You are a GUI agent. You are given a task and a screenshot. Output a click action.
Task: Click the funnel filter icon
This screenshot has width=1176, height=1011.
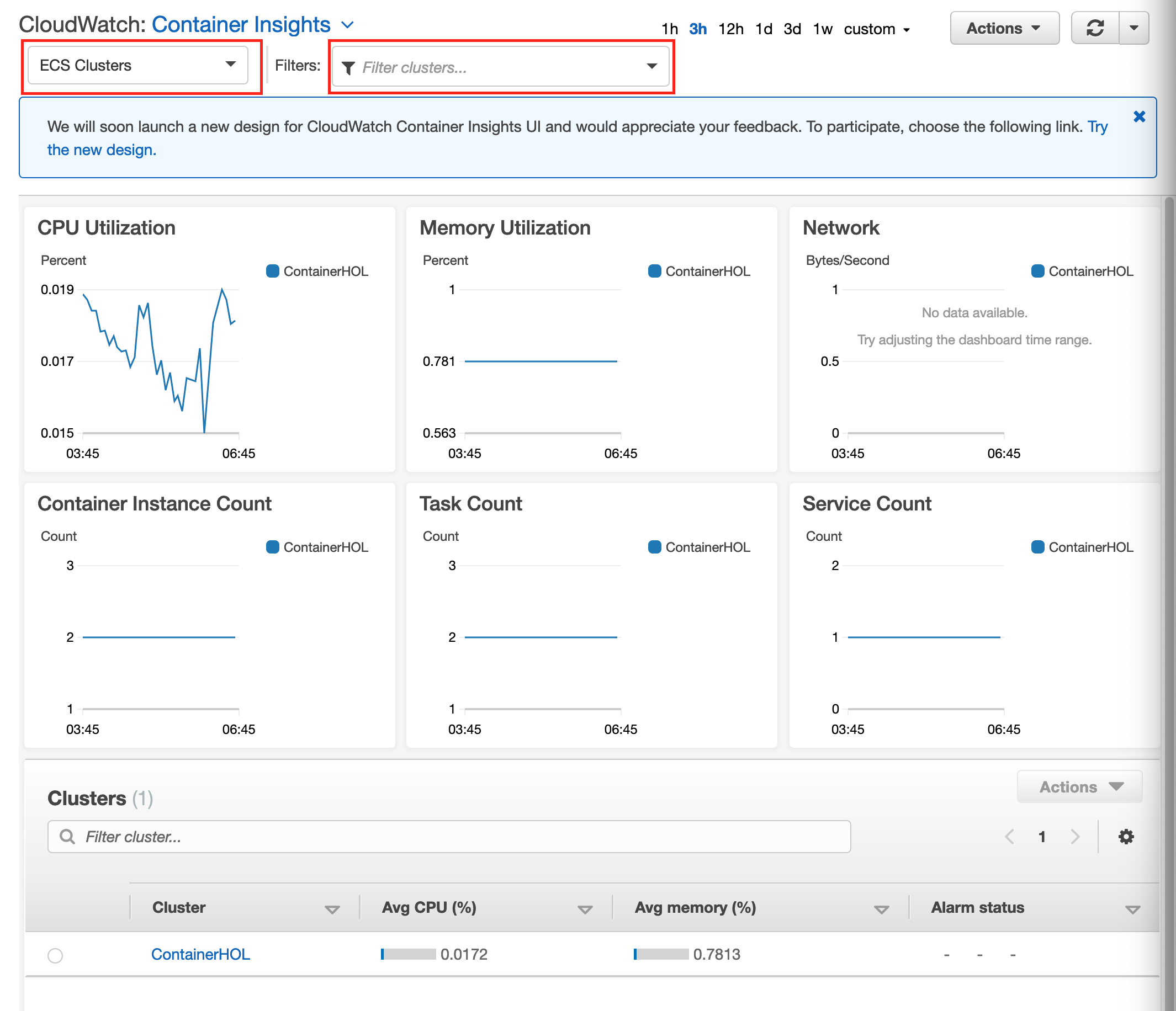(348, 67)
